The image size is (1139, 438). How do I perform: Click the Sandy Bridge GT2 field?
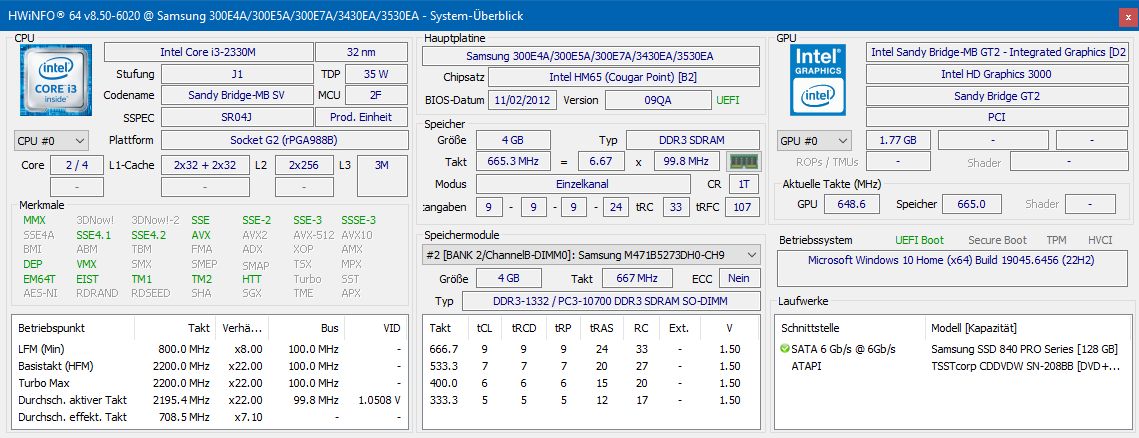[x=996, y=96]
